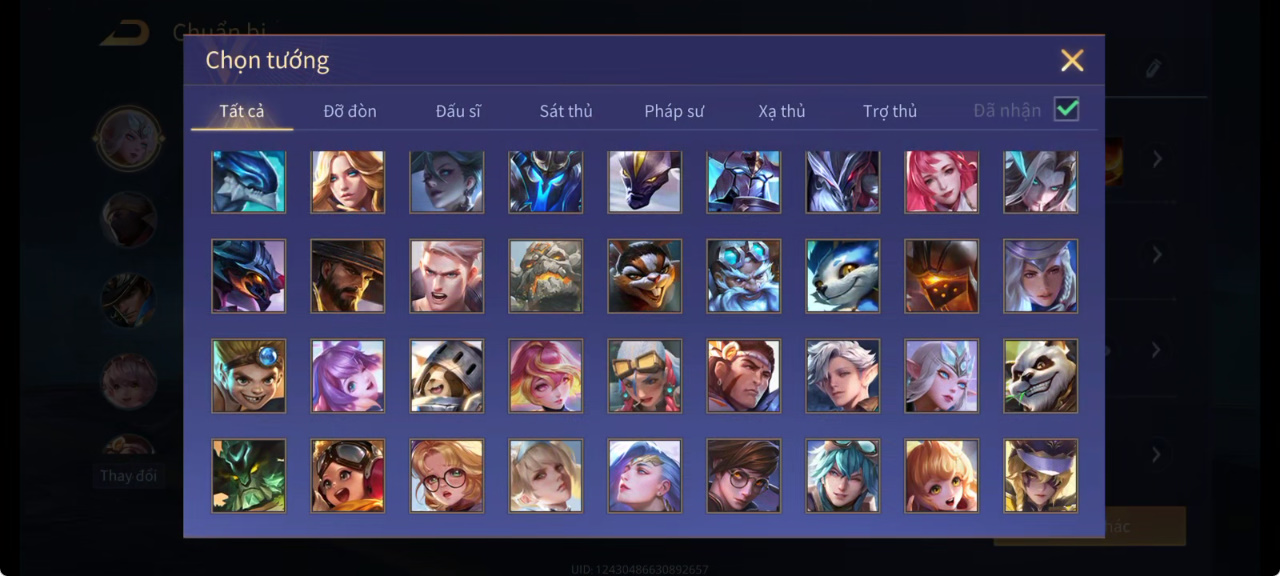Switch to the Trợ thủ tab
This screenshot has height=576, width=1280.
tap(890, 111)
